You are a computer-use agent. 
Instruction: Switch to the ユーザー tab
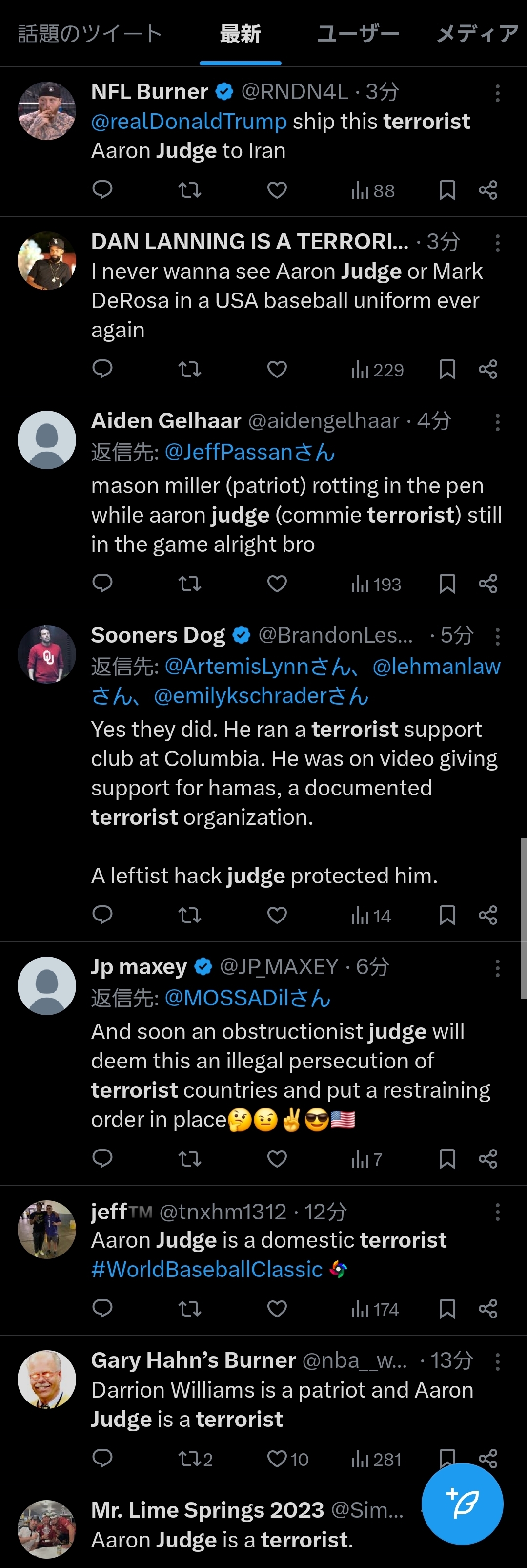358,34
